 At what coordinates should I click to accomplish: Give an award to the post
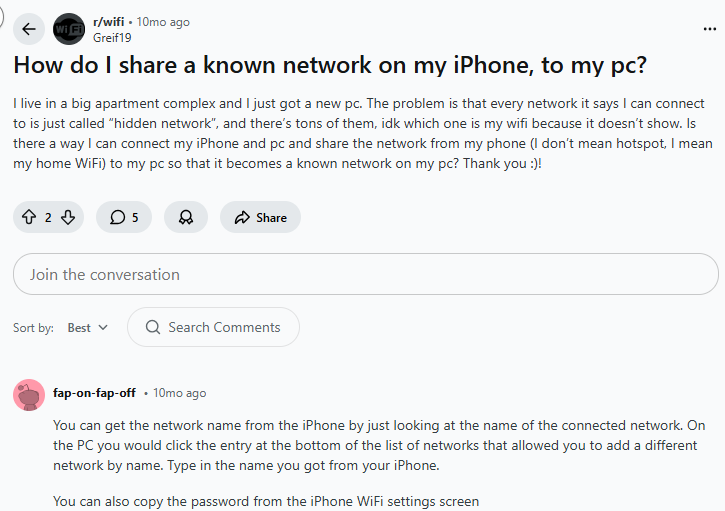point(186,217)
